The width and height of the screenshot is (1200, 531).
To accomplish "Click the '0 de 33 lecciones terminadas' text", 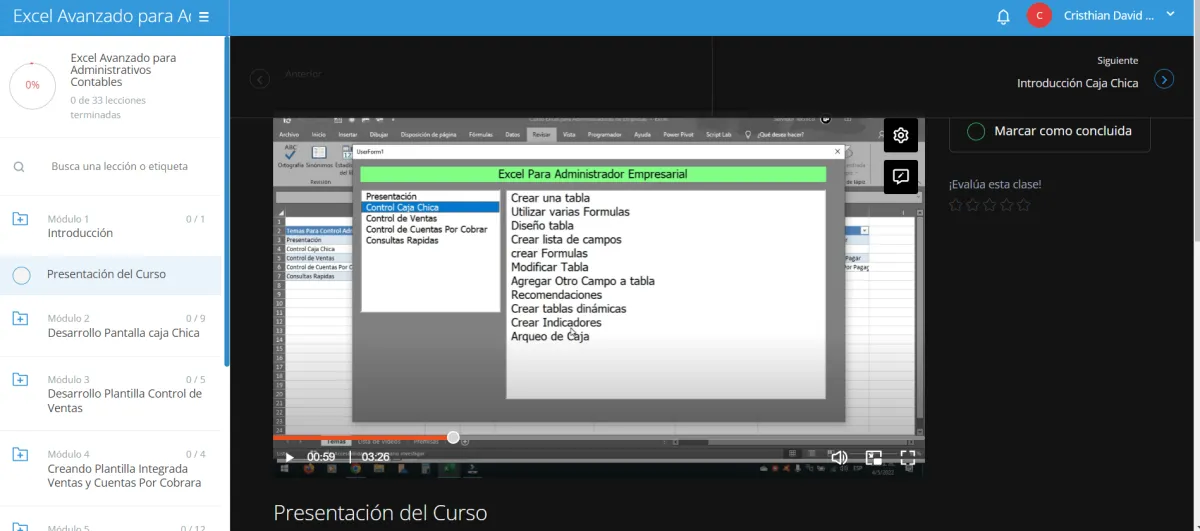I will click(108, 107).
